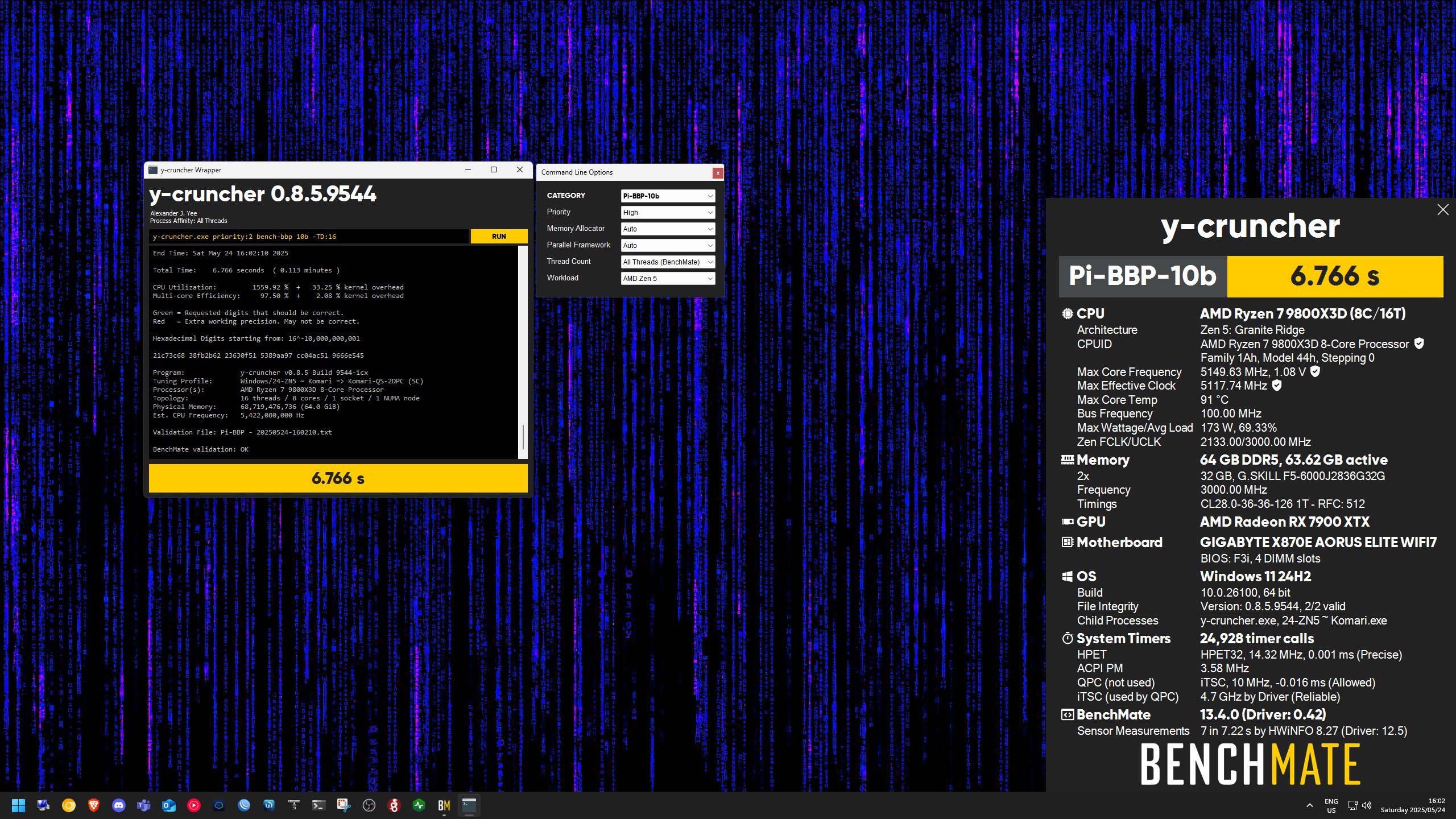The image size is (1456, 819).
Task: Click the shield icon beside Max Effective Clock
Action: coord(1277,386)
